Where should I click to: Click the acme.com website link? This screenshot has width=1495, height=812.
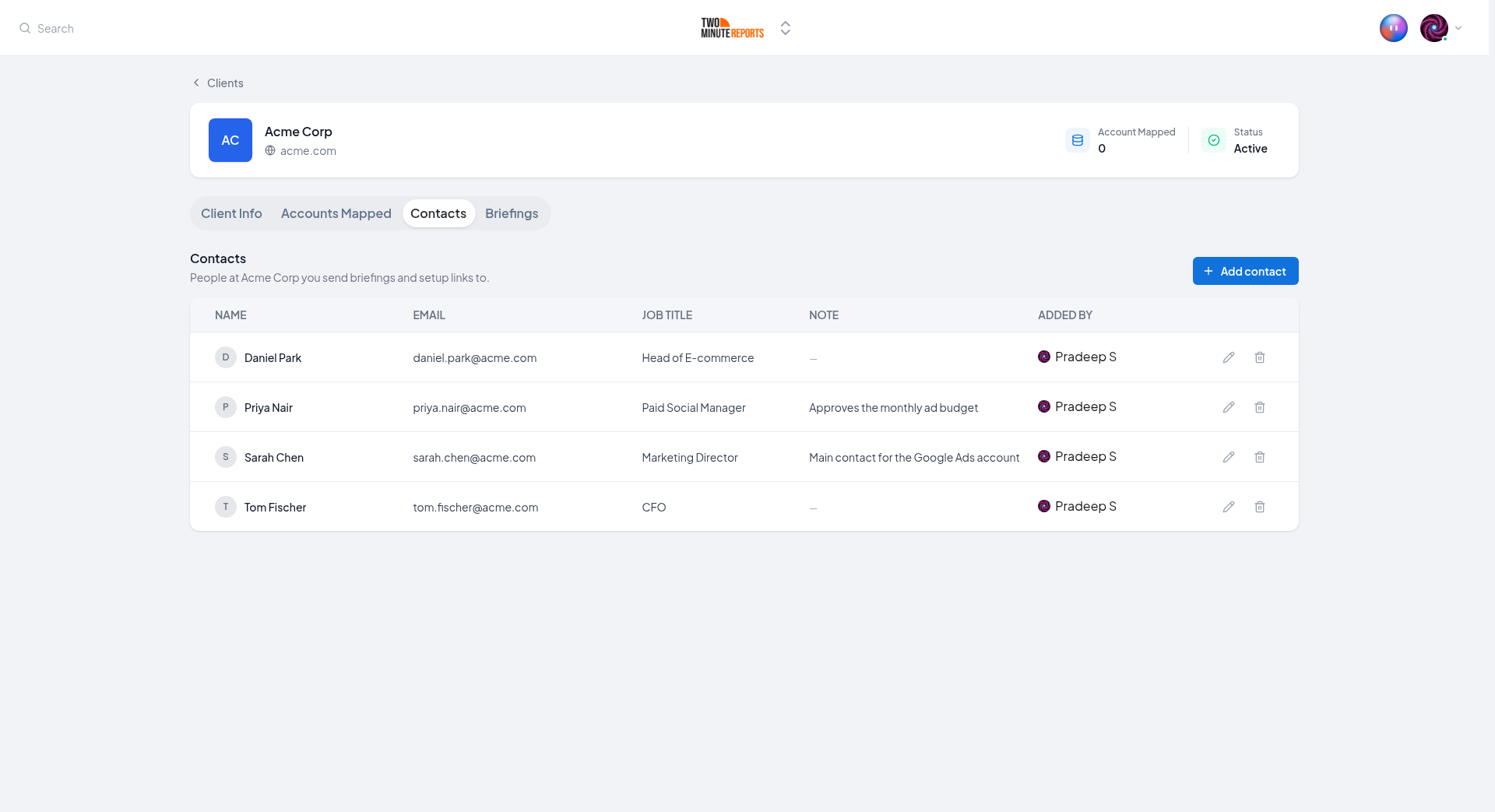(308, 151)
